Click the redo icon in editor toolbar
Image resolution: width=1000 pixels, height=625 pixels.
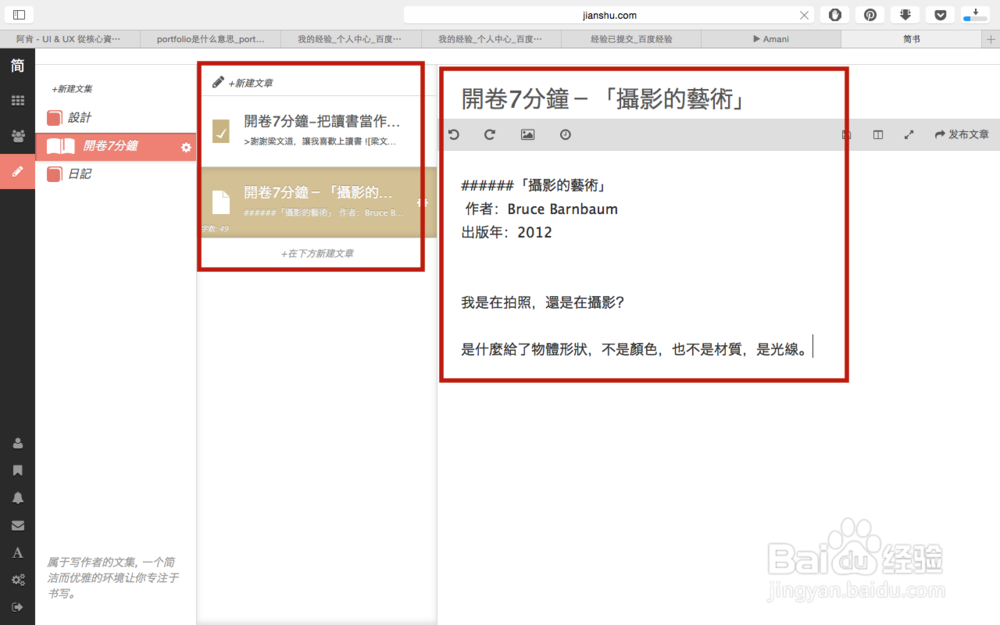(x=490, y=134)
